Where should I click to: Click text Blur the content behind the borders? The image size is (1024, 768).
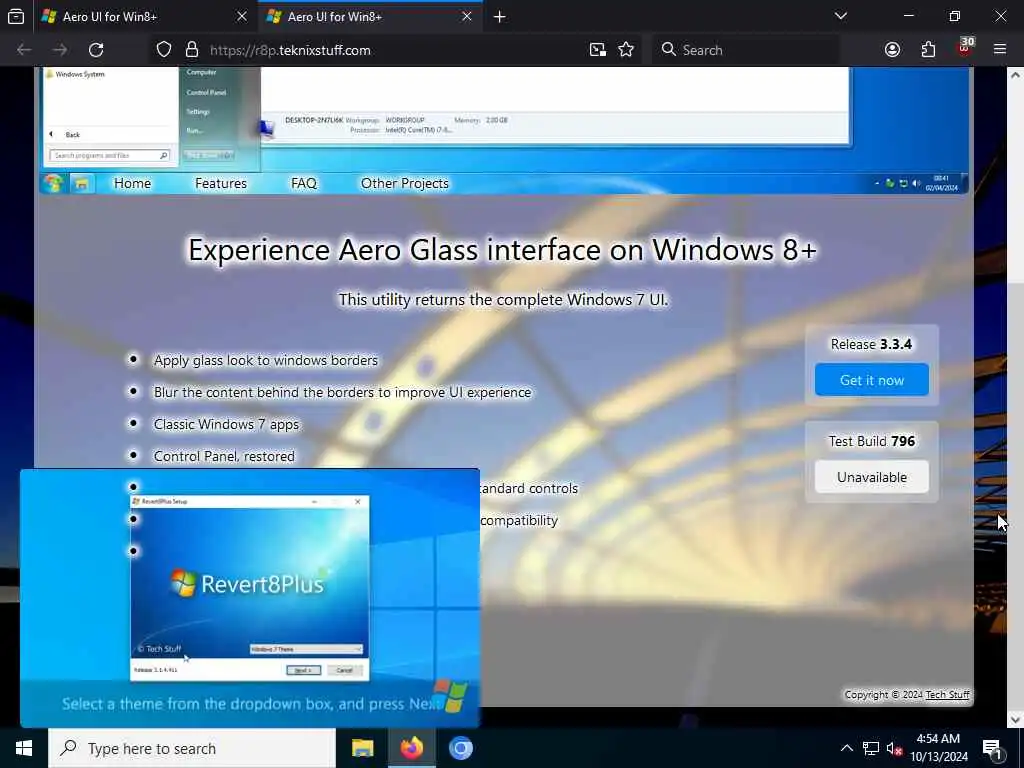click(342, 392)
